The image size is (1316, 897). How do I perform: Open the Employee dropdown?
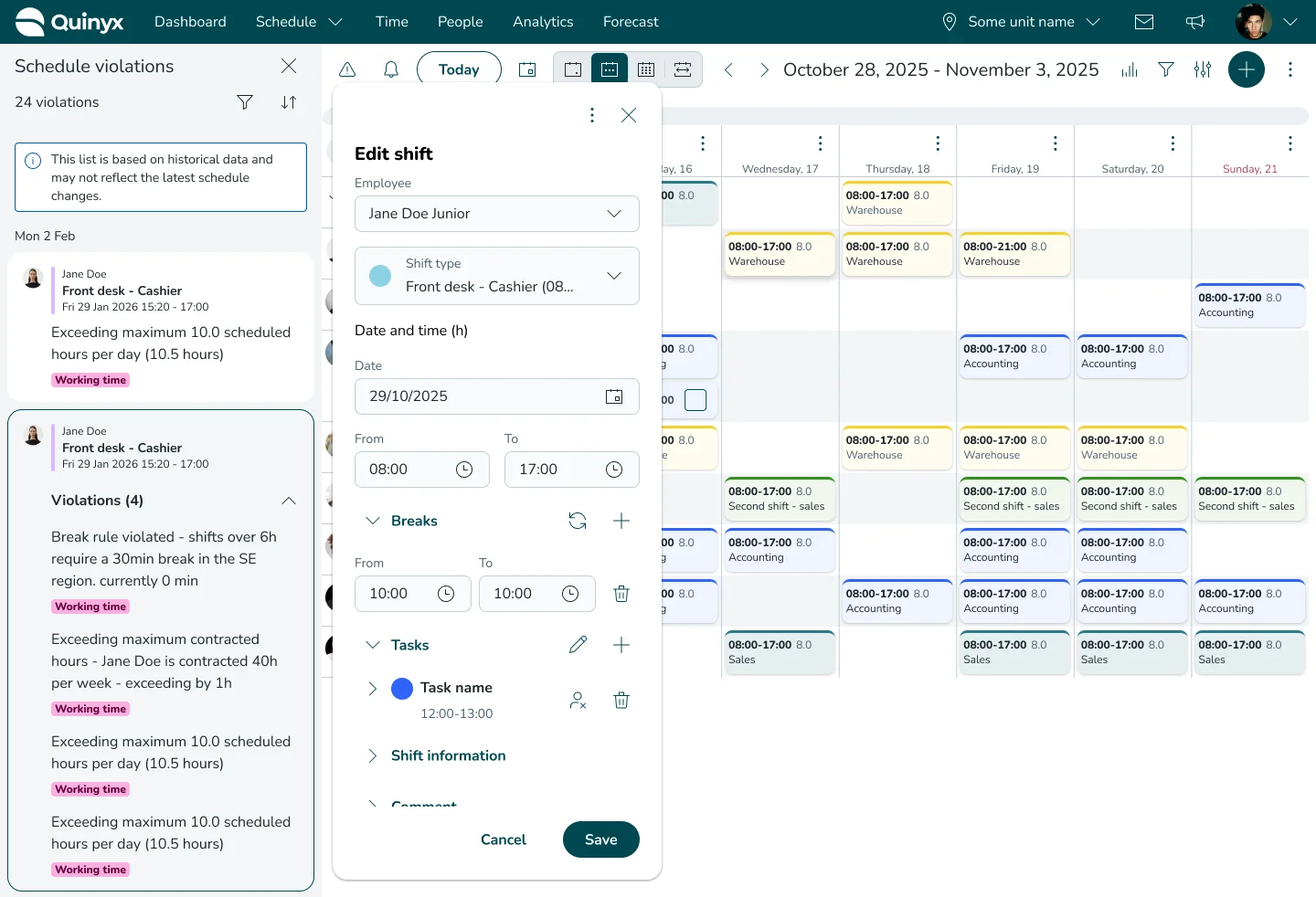pyautogui.click(x=497, y=214)
